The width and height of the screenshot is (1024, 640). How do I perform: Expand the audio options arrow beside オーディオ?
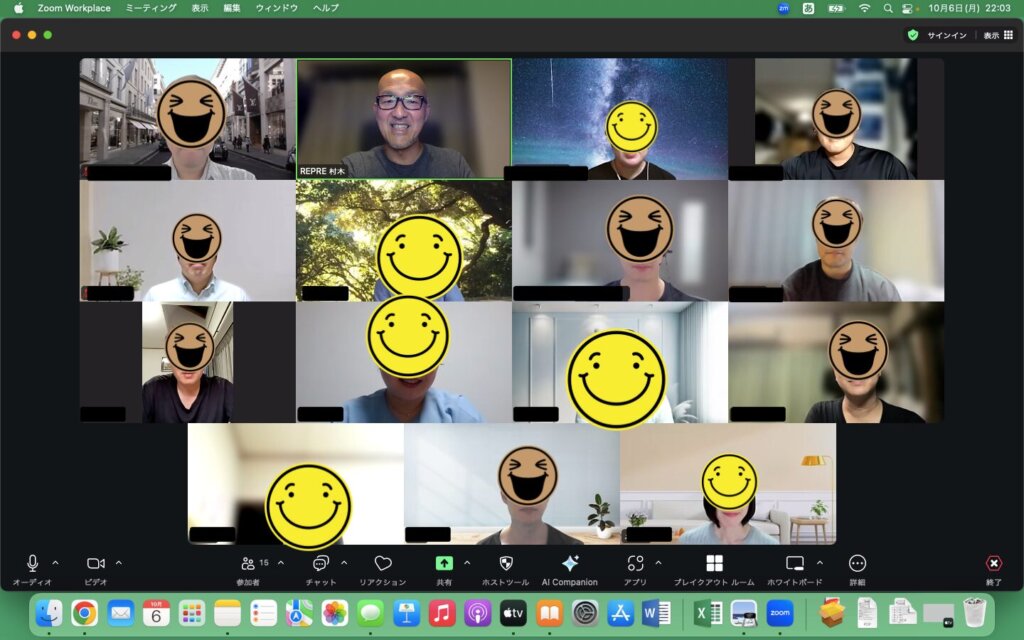[55, 562]
